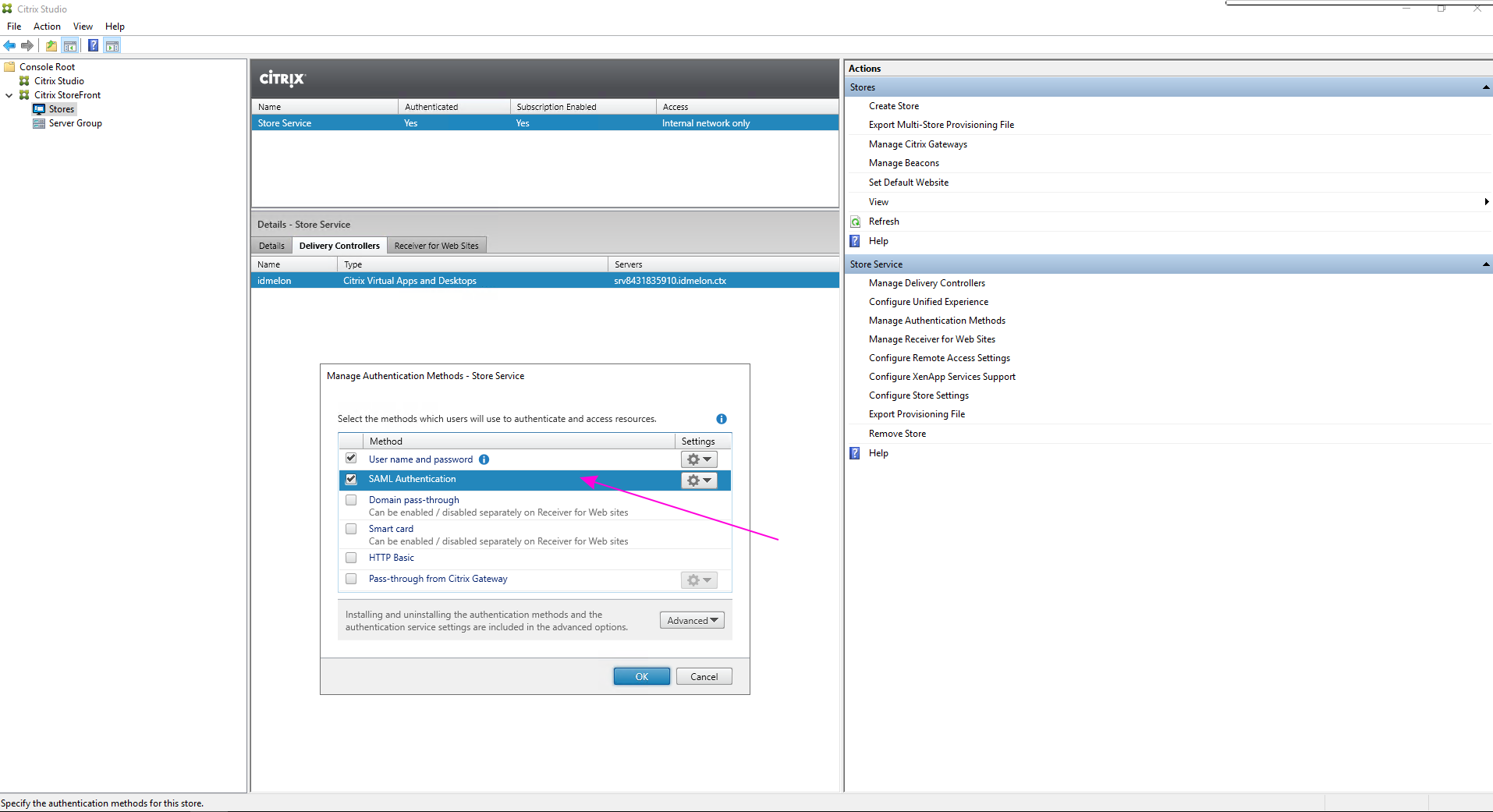Click Configure Unified Experience action
The width and height of the screenshot is (1493, 812).
[928, 302]
